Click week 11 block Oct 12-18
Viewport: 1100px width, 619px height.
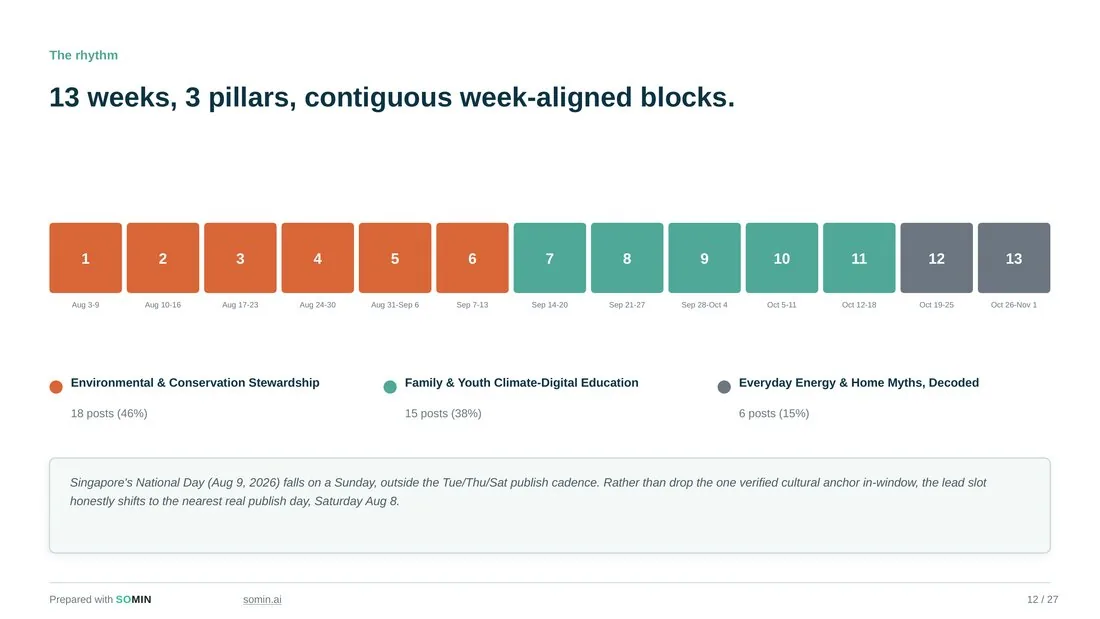point(859,258)
